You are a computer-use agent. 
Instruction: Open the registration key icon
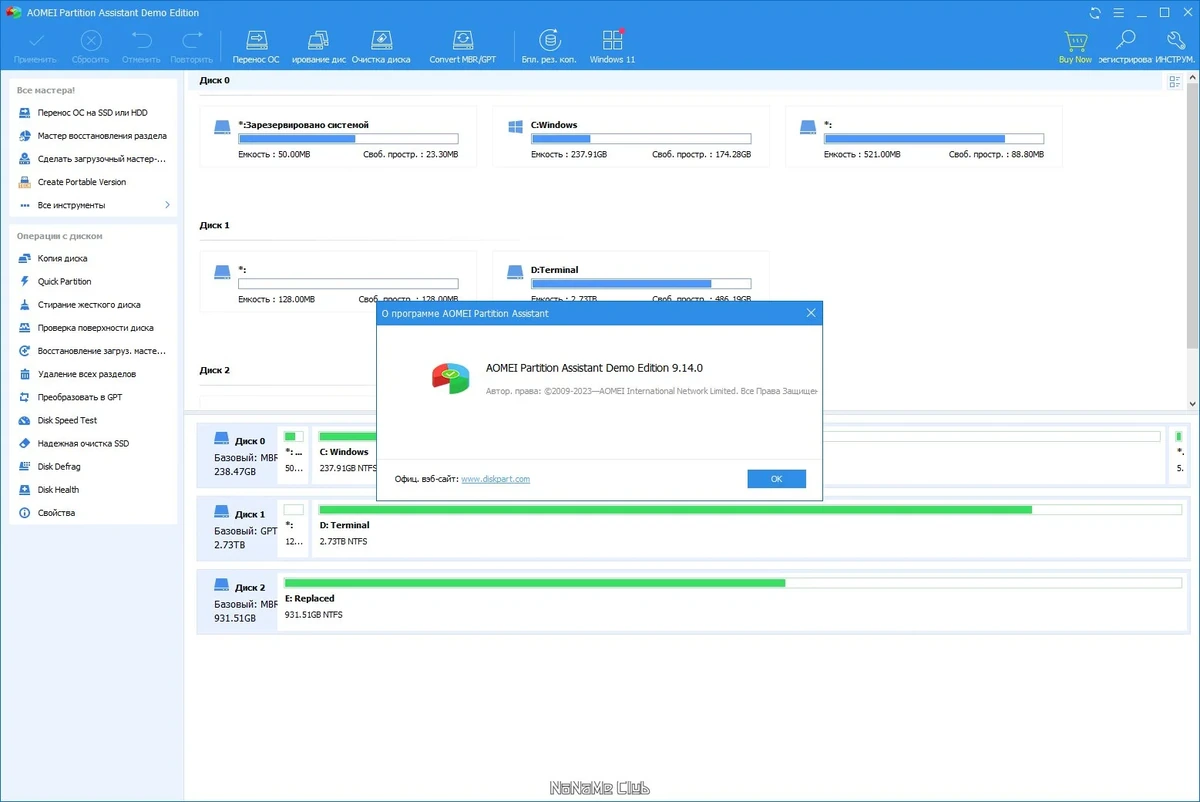(x=1125, y=46)
